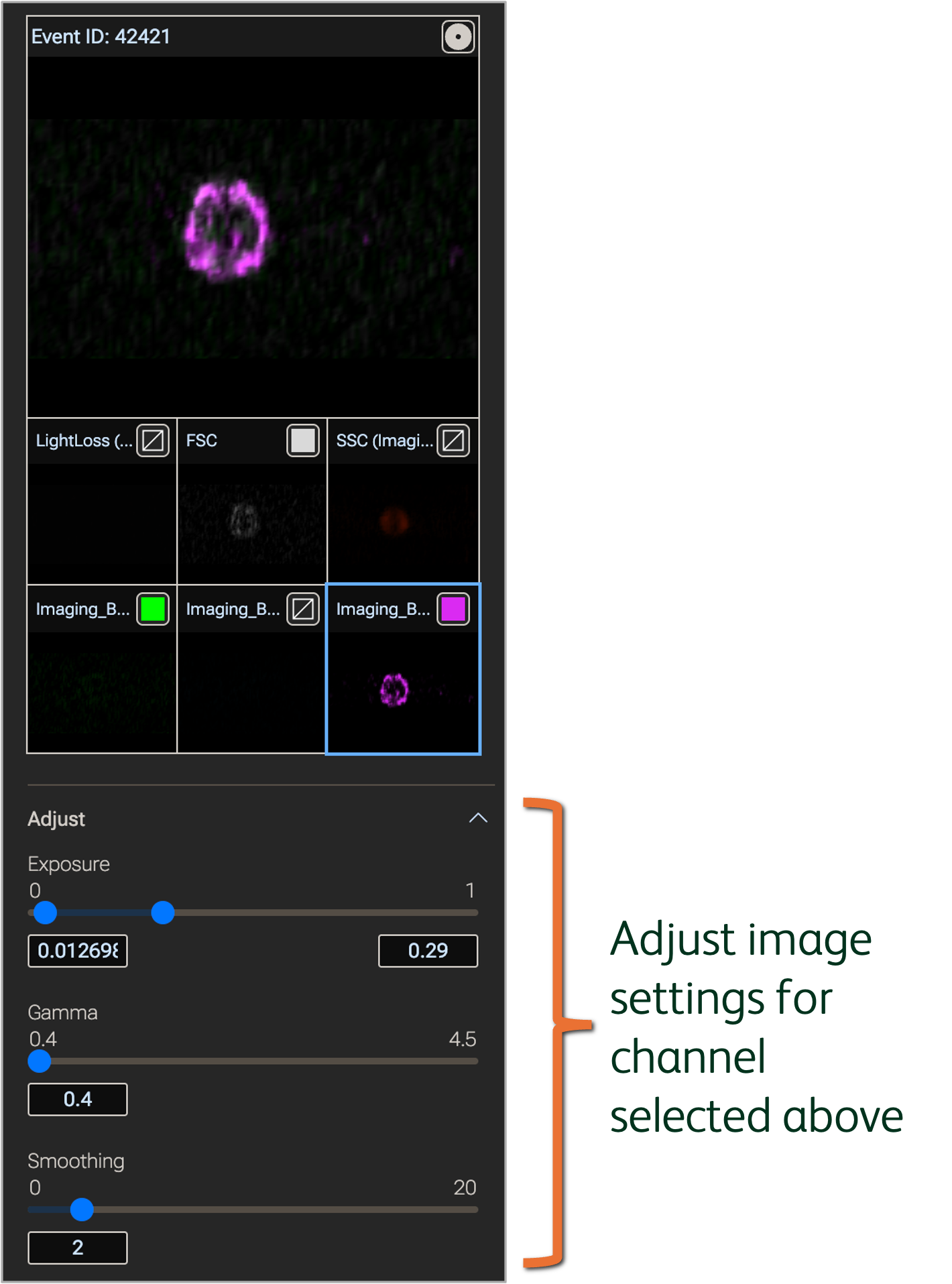
Task: Click the circular icon beside Event ID 42421
Action: pos(458,37)
